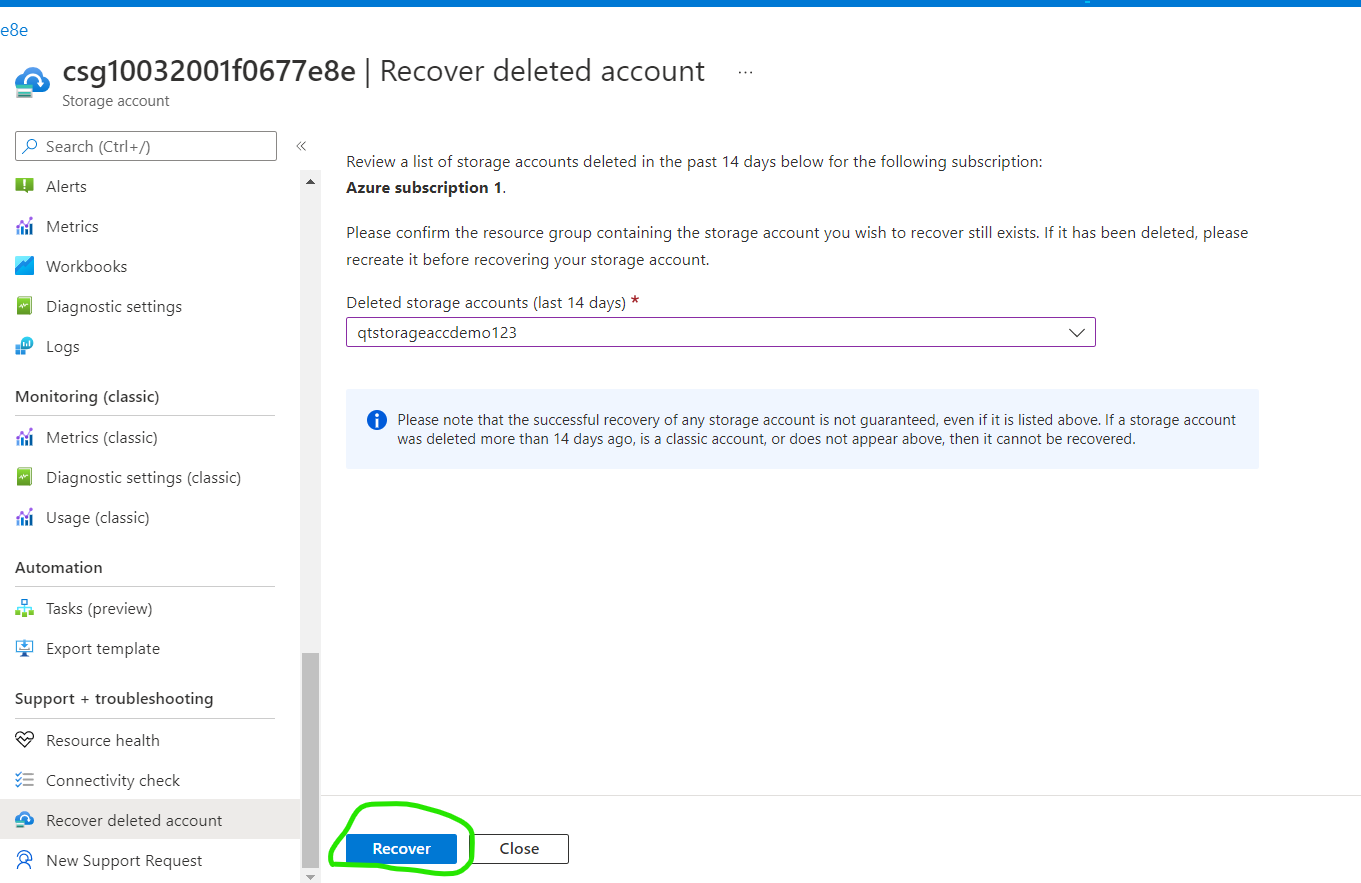Click the Workbooks icon
1361x883 pixels.
tap(25, 266)
